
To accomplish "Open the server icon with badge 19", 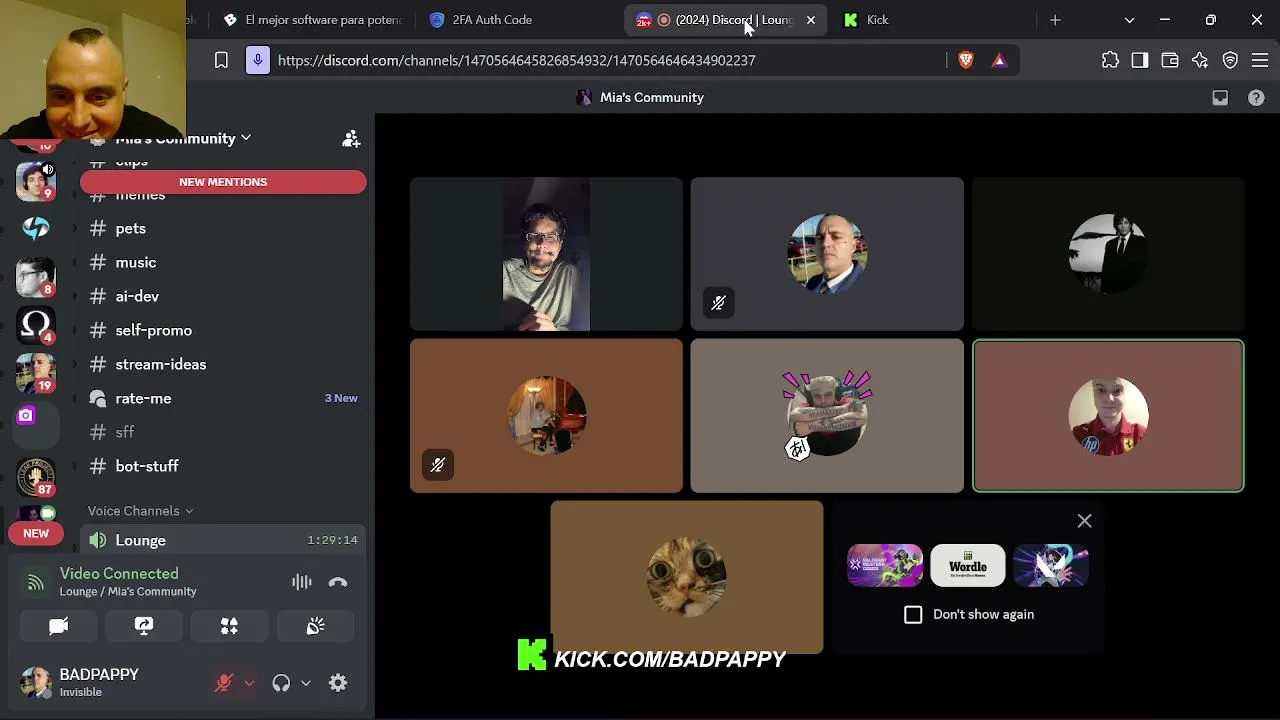I will click(x=36, y=372).
